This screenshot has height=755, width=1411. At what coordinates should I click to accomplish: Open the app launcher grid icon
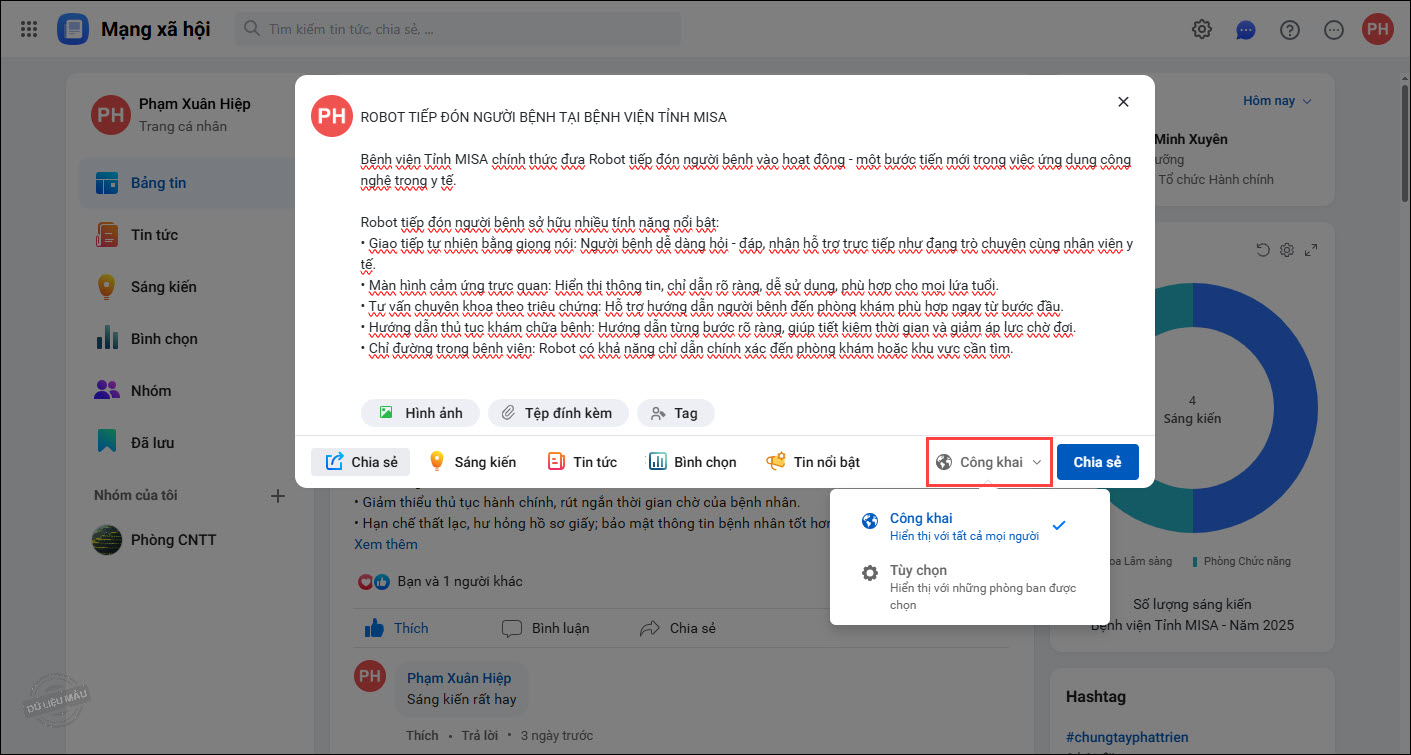tap(29, 29)
